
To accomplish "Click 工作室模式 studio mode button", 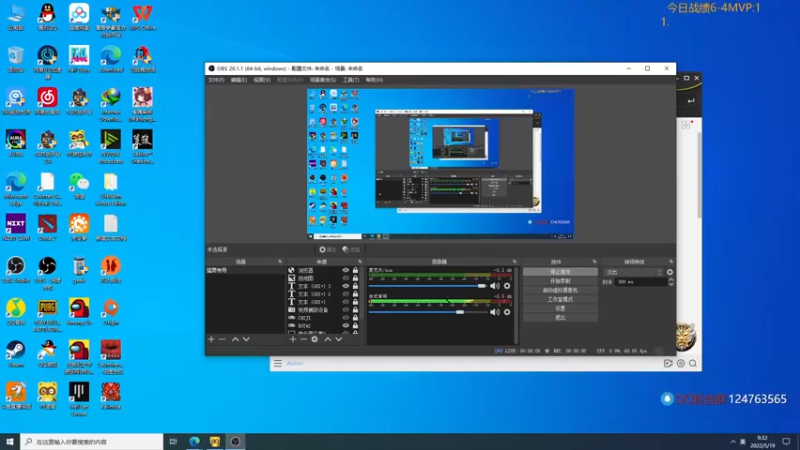I will click(x=560, y=299).
